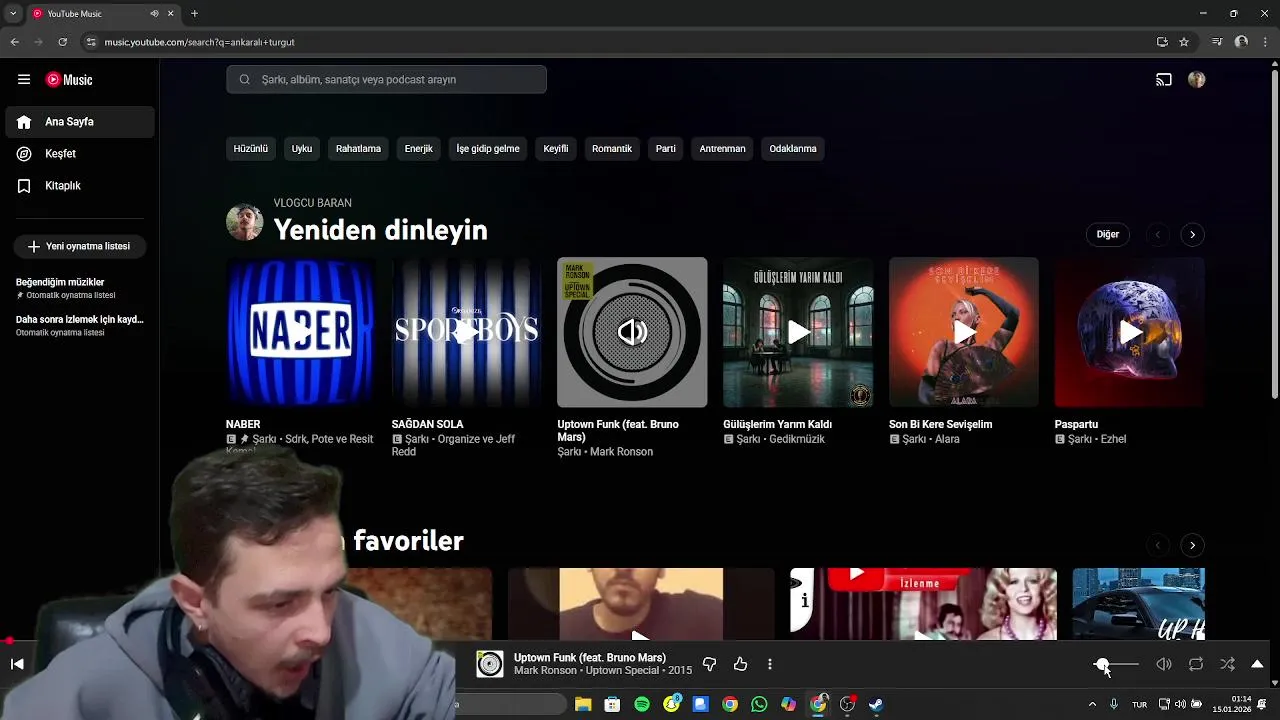Bookmark this page with star icon
Image resolution: width=1280 pixels, height=720 pixels.
click(1184, 42)
